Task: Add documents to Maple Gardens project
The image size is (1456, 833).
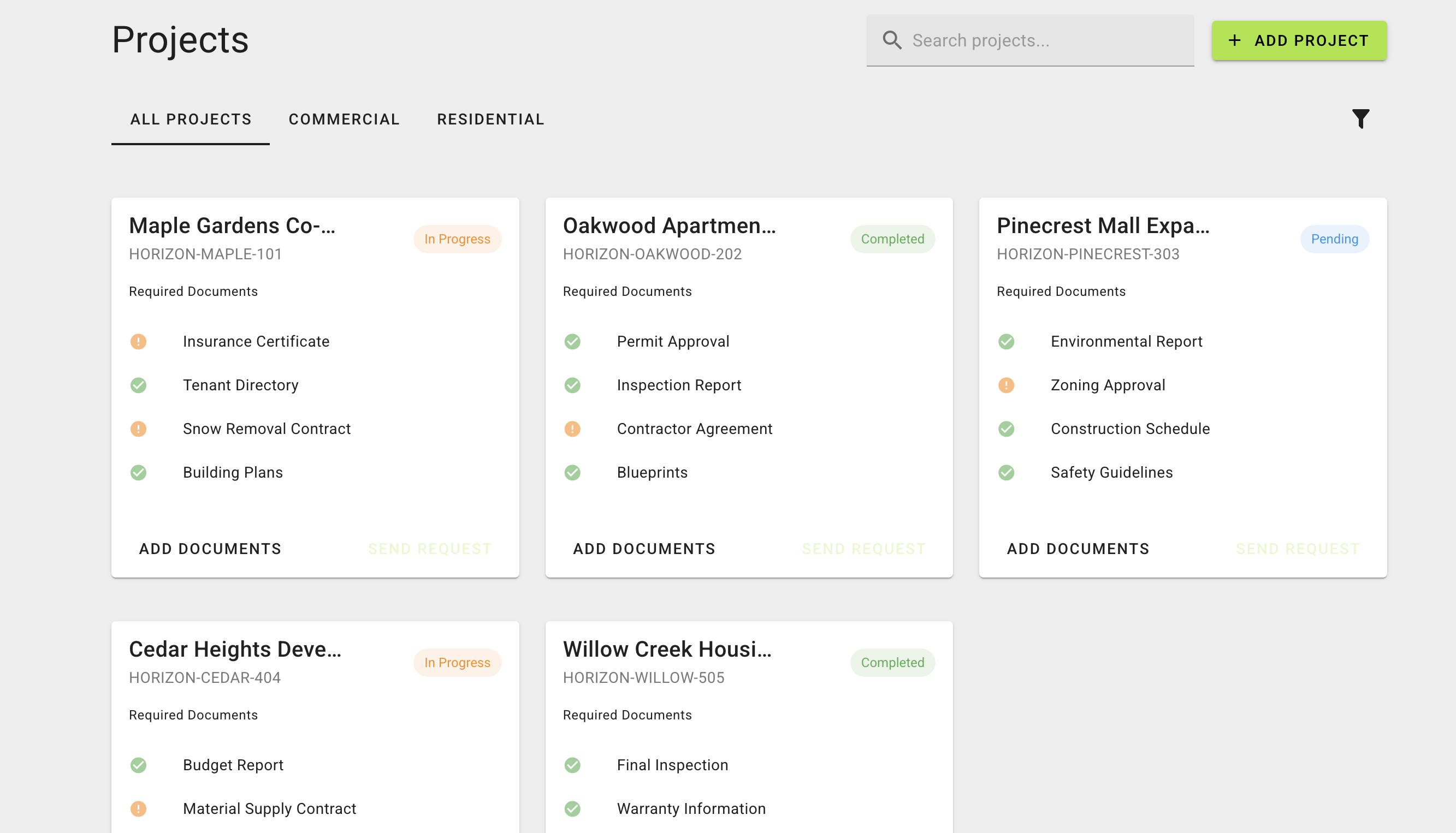Action: coord(210,549)
